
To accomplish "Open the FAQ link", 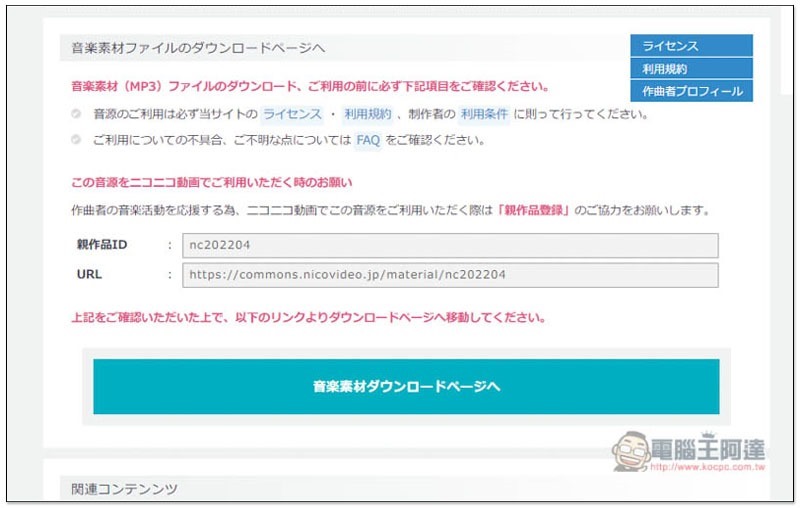I will (368, 140).
